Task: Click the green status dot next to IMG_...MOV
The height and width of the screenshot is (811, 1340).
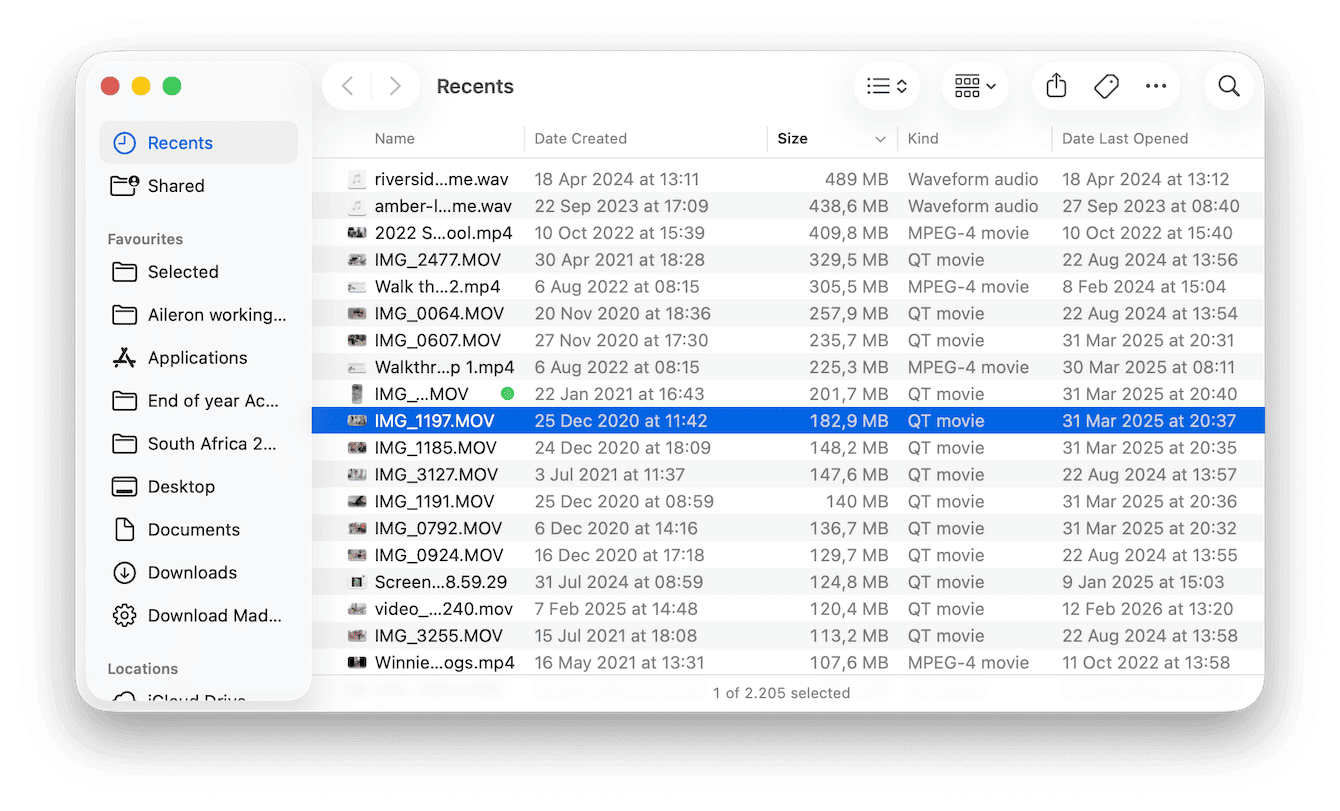Action: pos(507,393)
